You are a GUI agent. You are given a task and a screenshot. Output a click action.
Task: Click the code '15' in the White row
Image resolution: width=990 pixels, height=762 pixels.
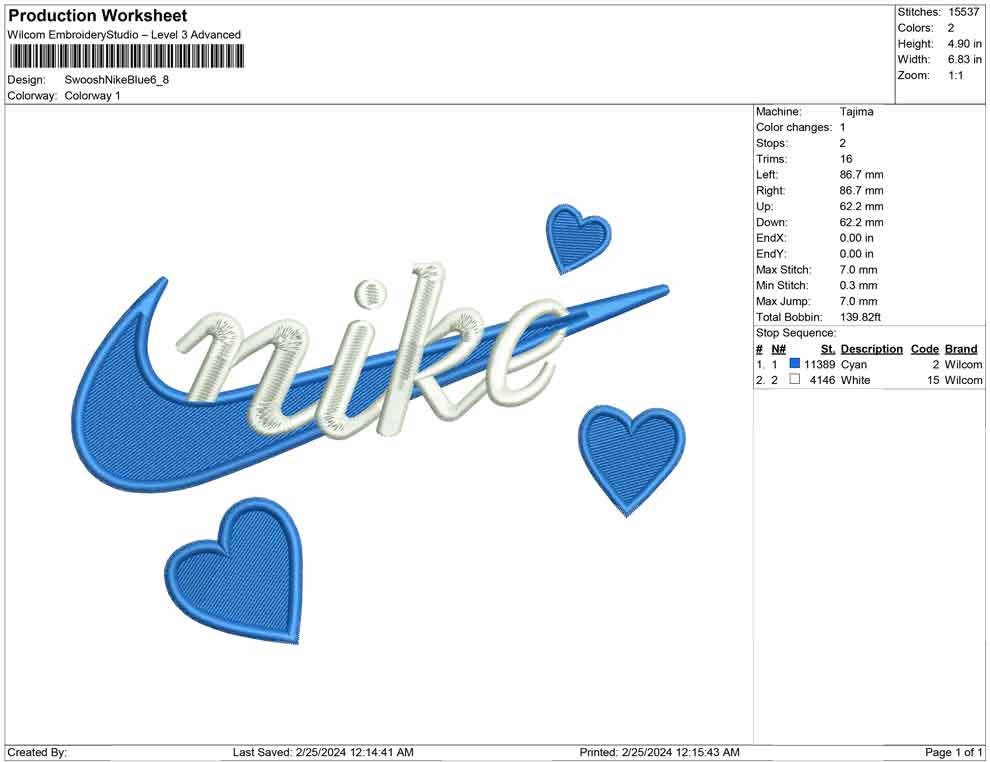pos(933,380)
